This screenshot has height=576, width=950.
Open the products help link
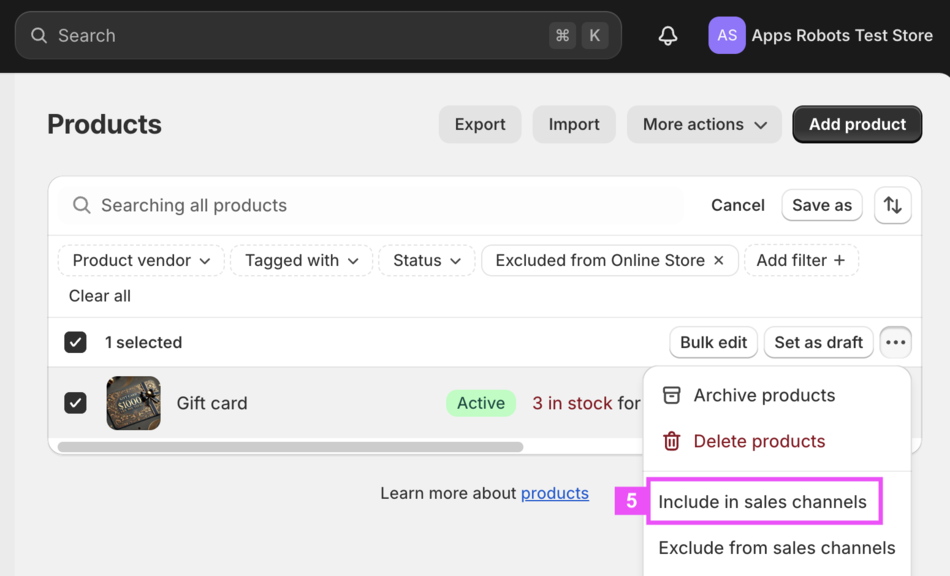[554, 493]
